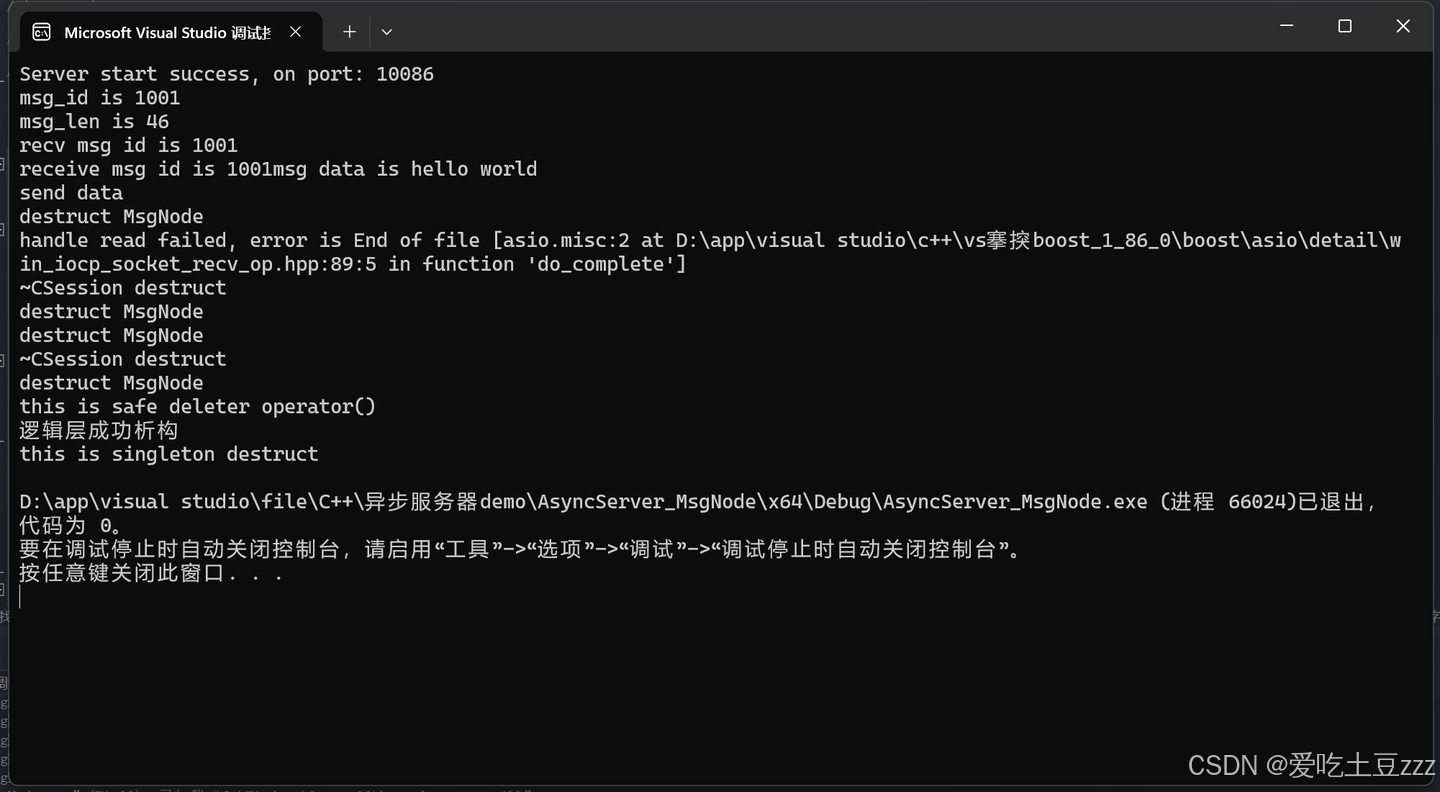This screenshot has width=1440, height=792.
Task: Click the "safe deleter operator()" line
Action: [x=197, y=407]
